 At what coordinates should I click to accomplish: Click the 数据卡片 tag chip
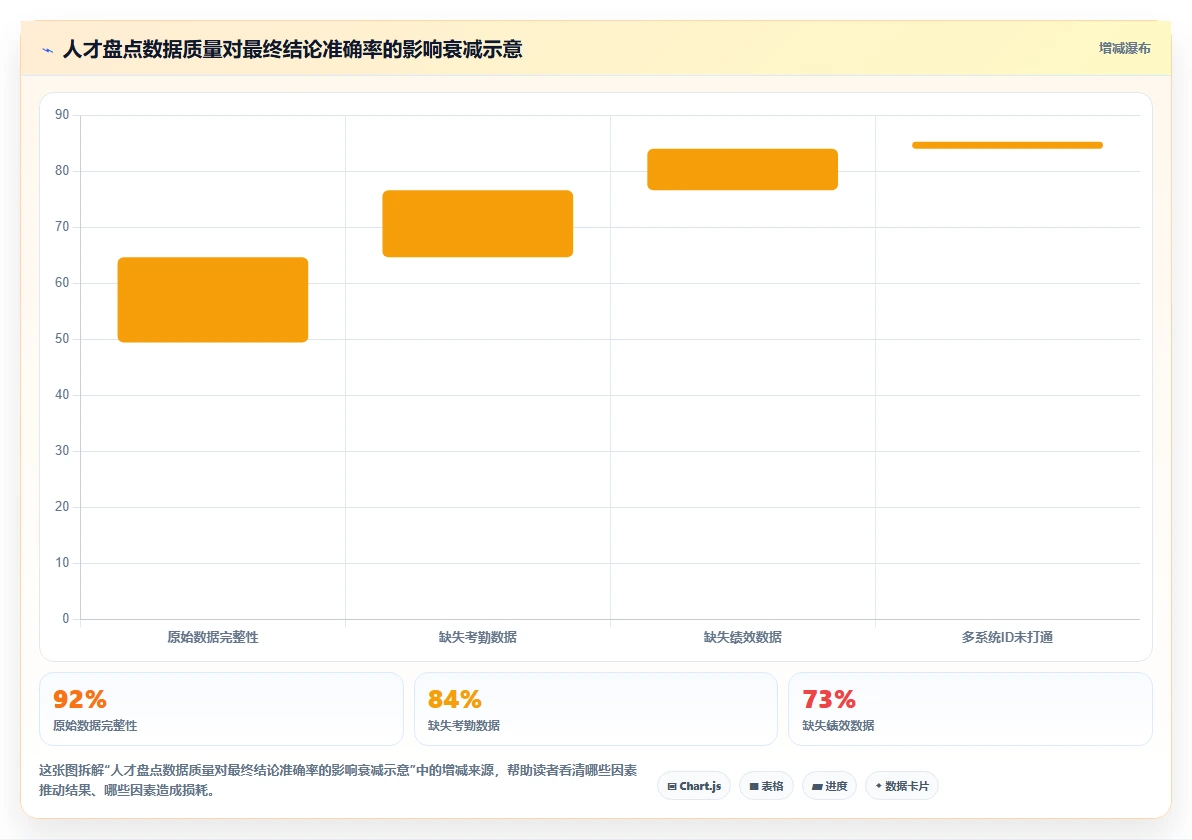[902, 786]
